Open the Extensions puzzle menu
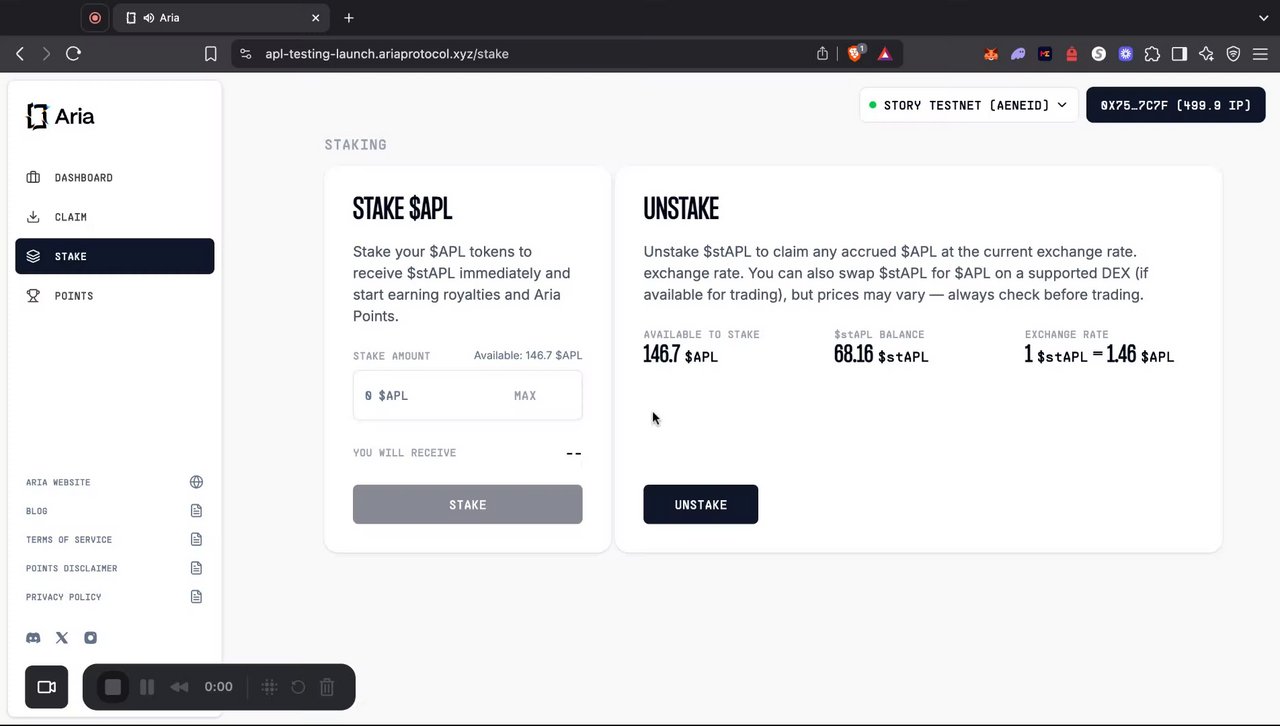This screenshot has width=1280, height=726. click(x=1152, y=54)
